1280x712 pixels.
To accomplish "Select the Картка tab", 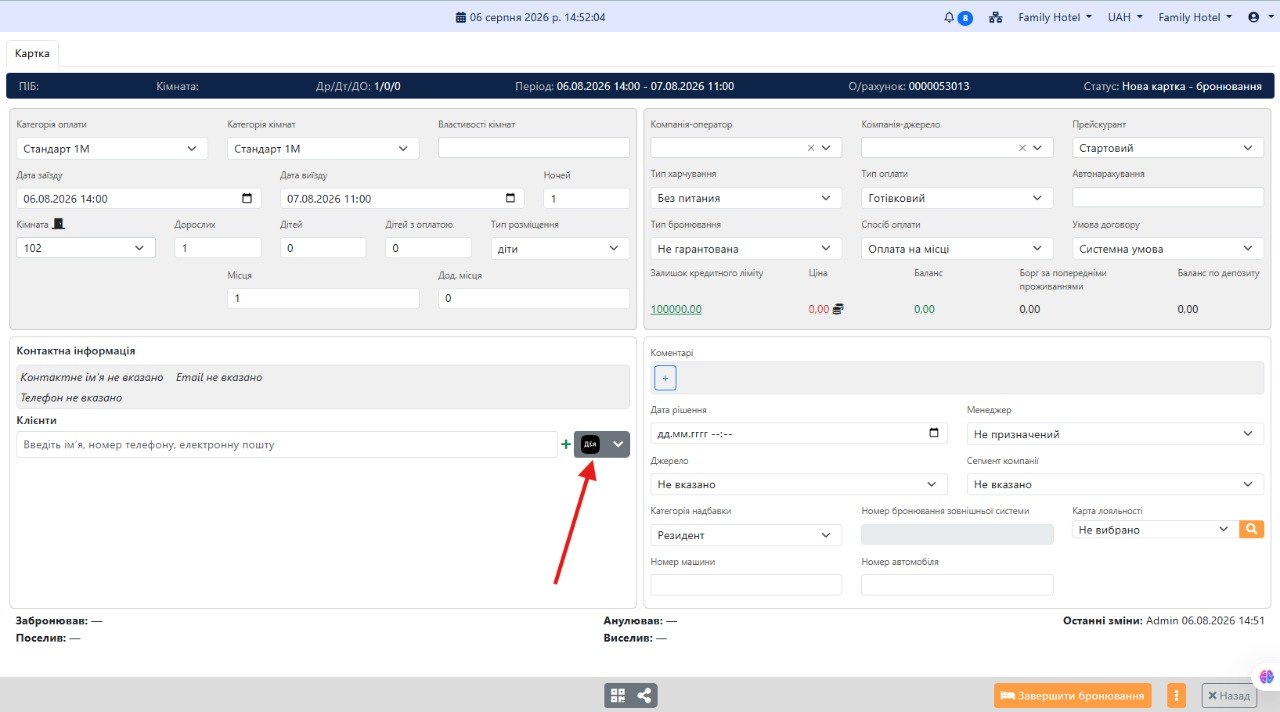I will 33,53.
